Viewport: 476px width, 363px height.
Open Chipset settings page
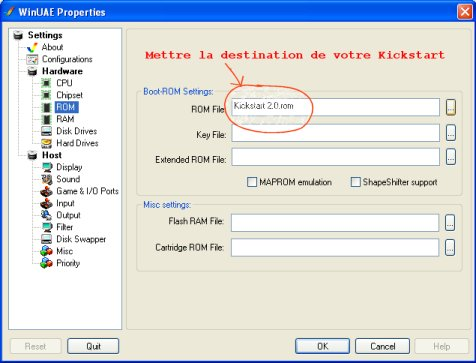[x=69, y=95]
